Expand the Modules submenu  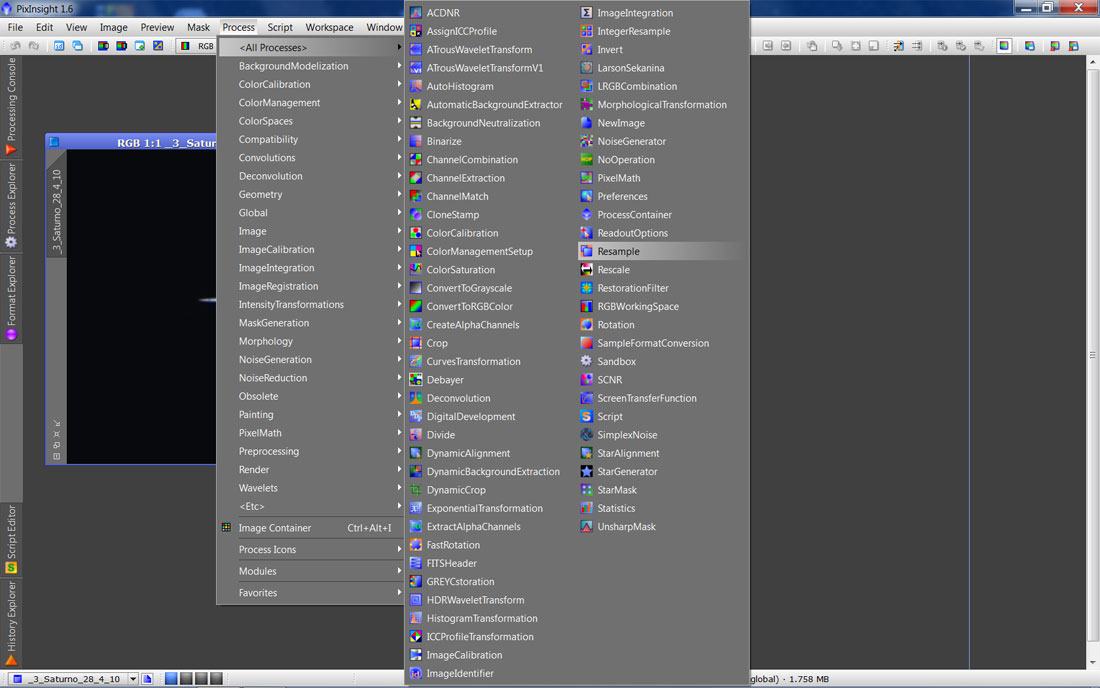coord(311,571)
